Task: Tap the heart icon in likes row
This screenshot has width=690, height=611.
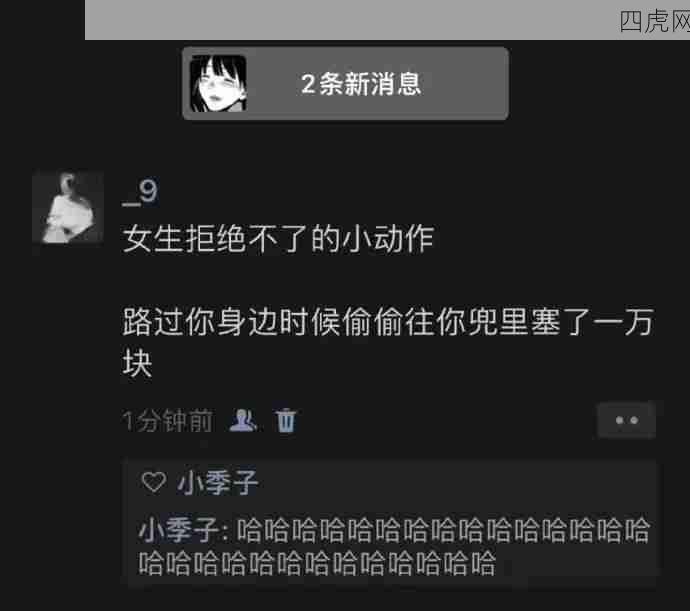Action: click(x=154, y=482)
